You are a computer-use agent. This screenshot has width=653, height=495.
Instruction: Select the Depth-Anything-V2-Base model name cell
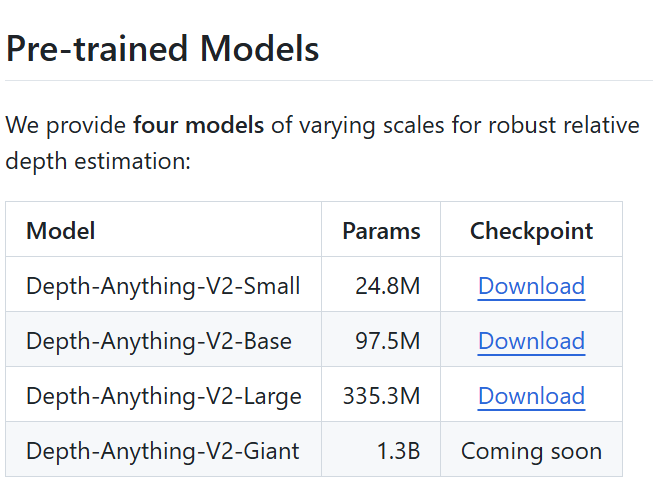159,341
